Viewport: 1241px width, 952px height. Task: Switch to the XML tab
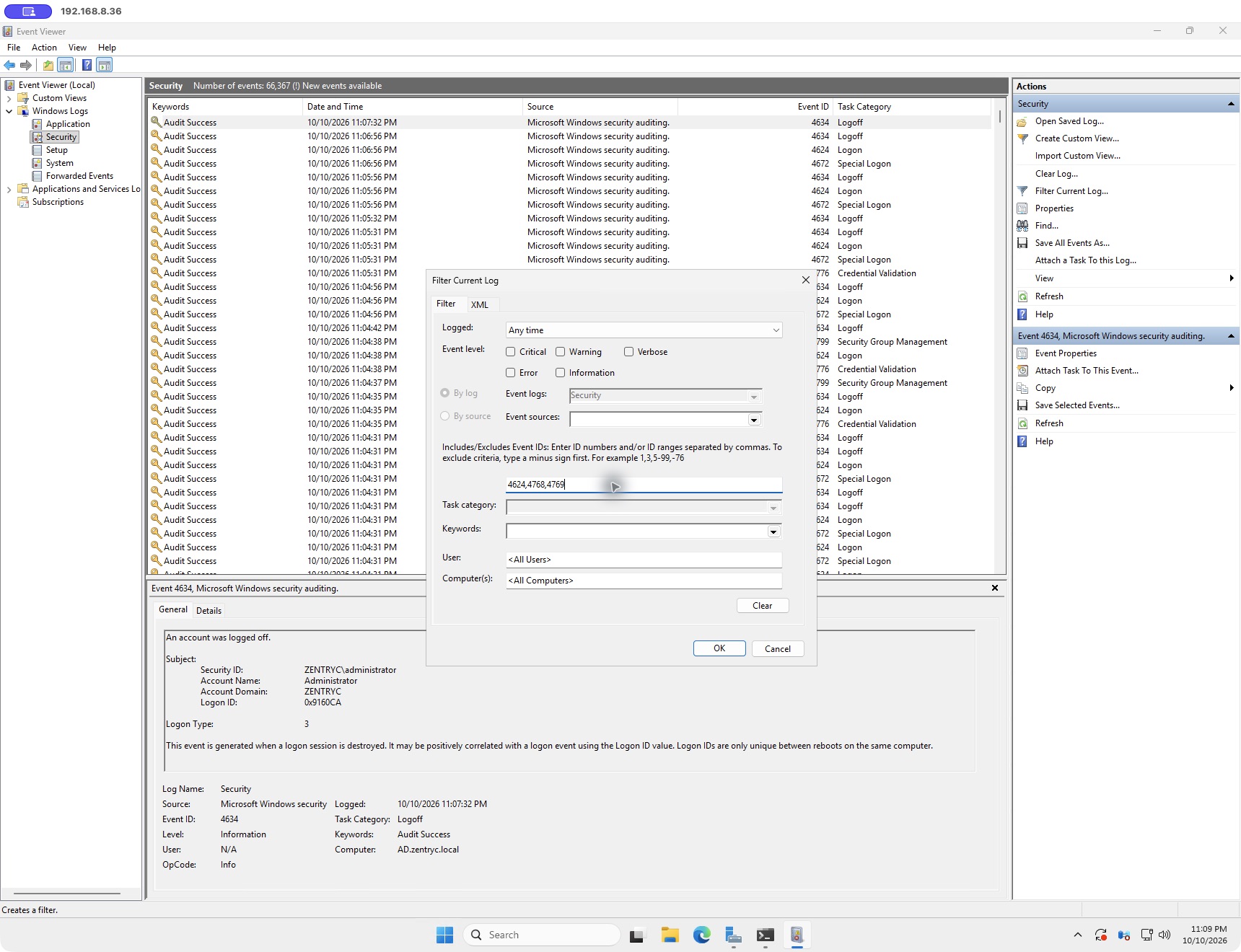point(480,305)
